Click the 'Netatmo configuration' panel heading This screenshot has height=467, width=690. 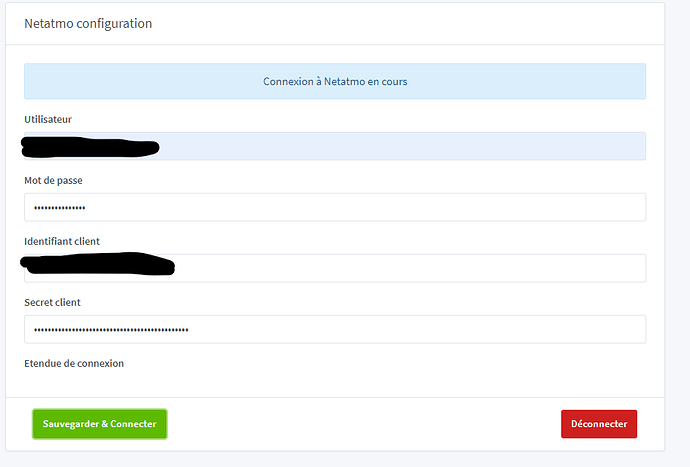[88, 23]
